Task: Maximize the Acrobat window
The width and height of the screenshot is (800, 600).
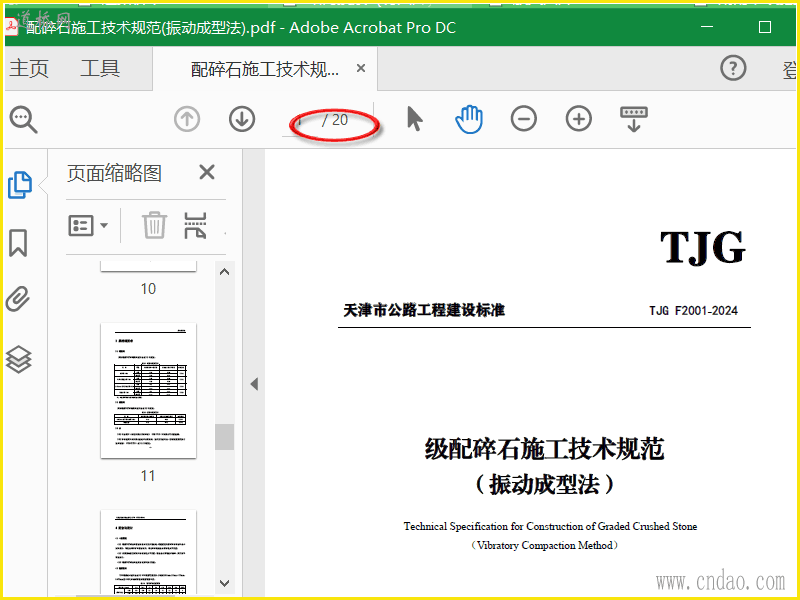Action: click(765, 27)
